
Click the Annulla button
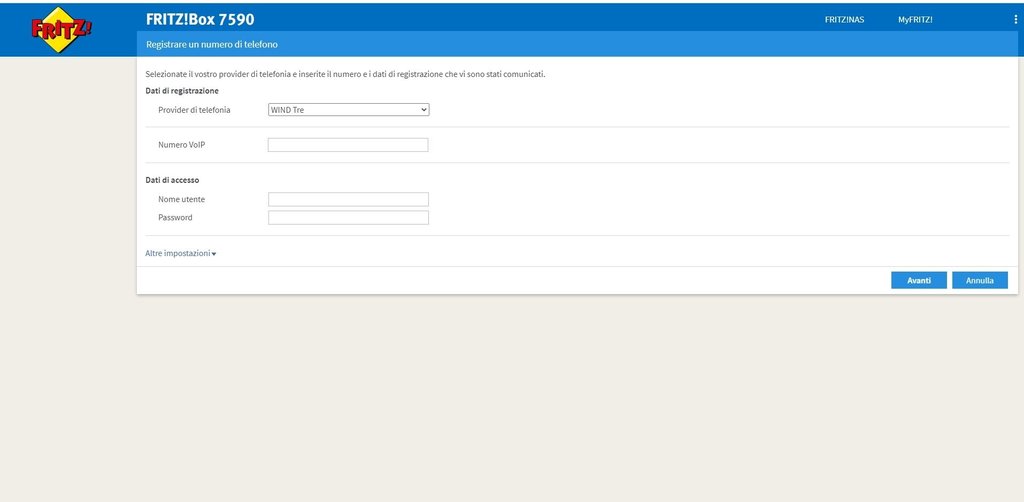point(980,280)
